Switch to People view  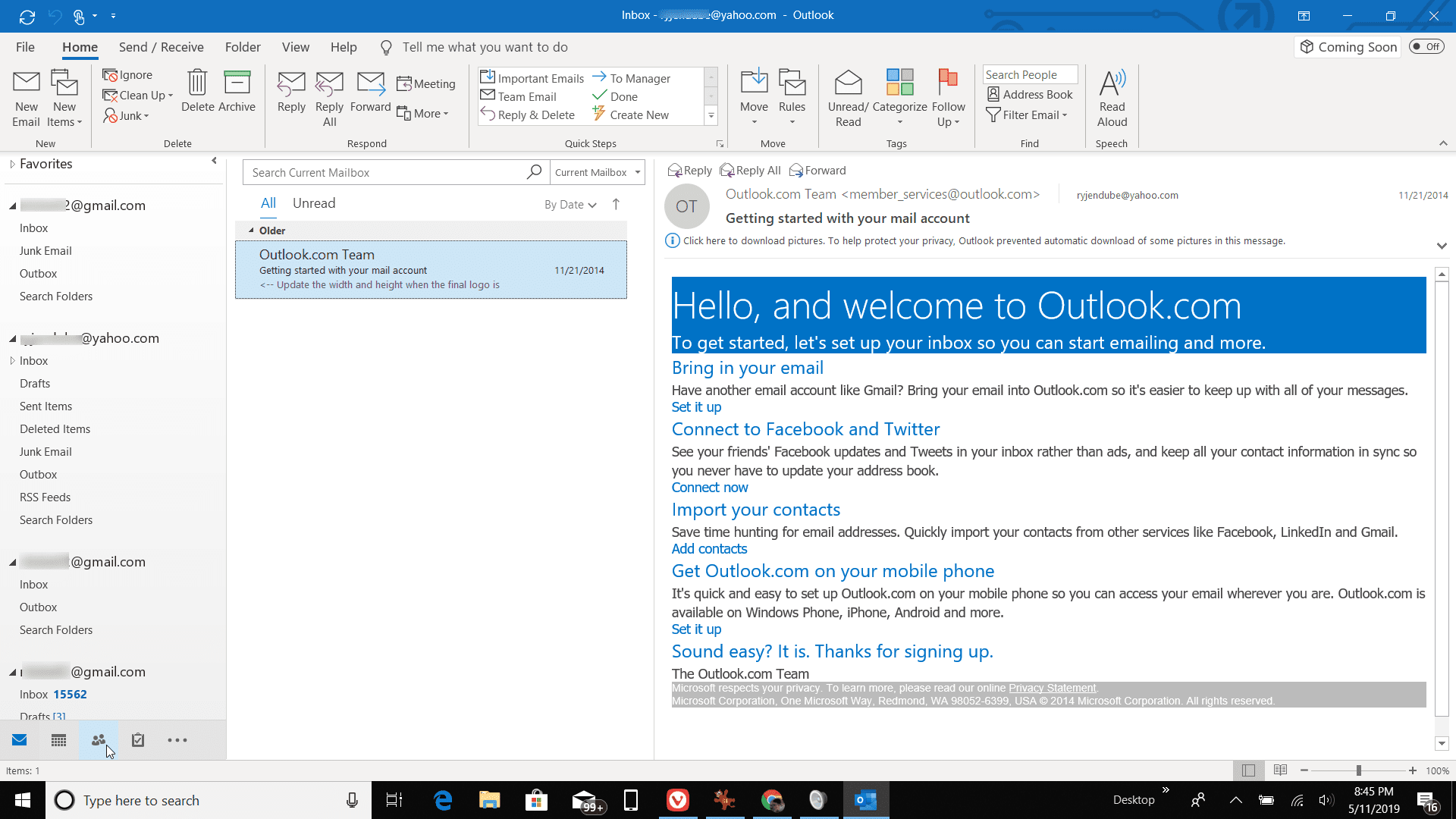99,740
